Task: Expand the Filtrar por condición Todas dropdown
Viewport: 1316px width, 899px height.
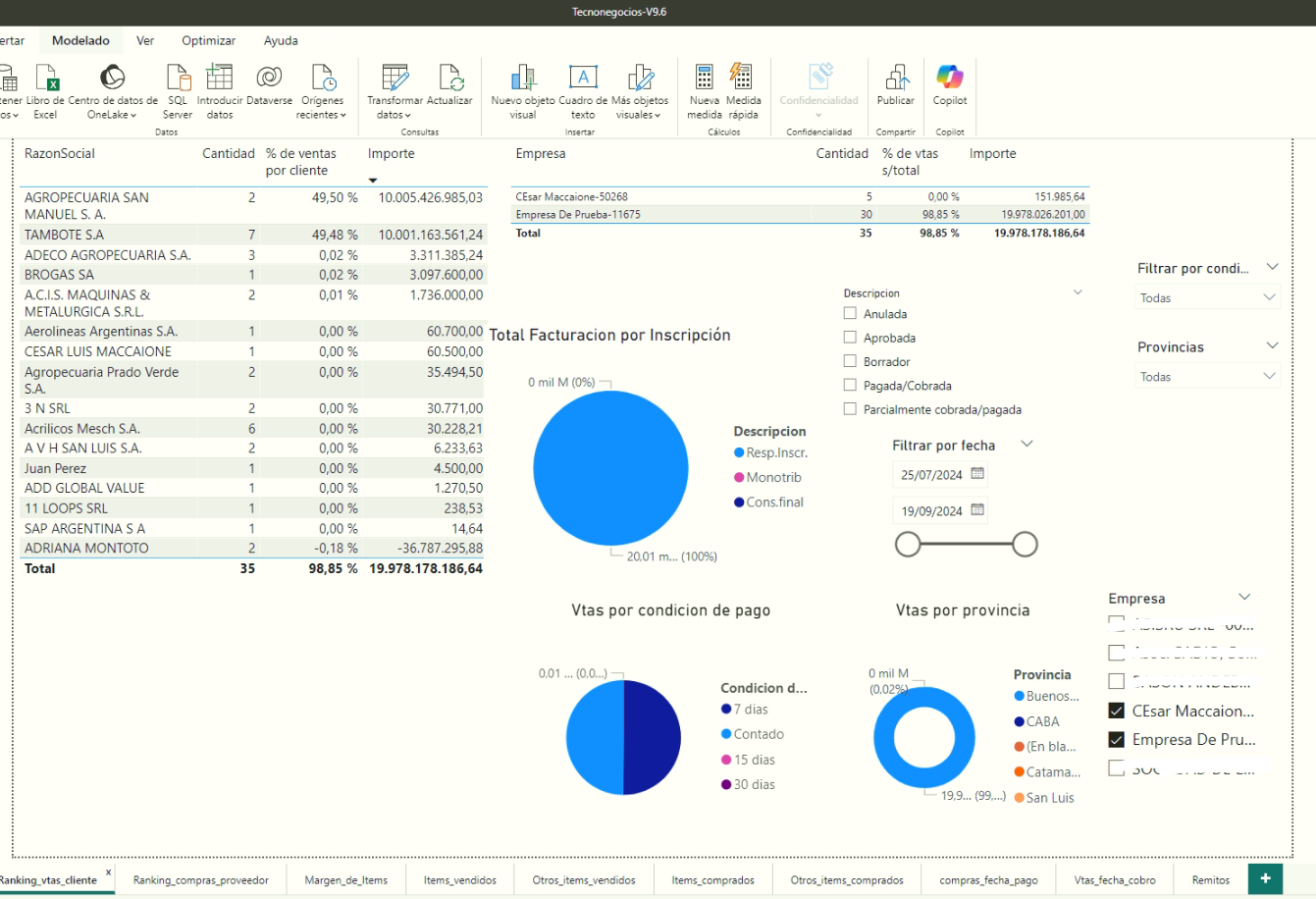Action: click(x=1207, y=297)
